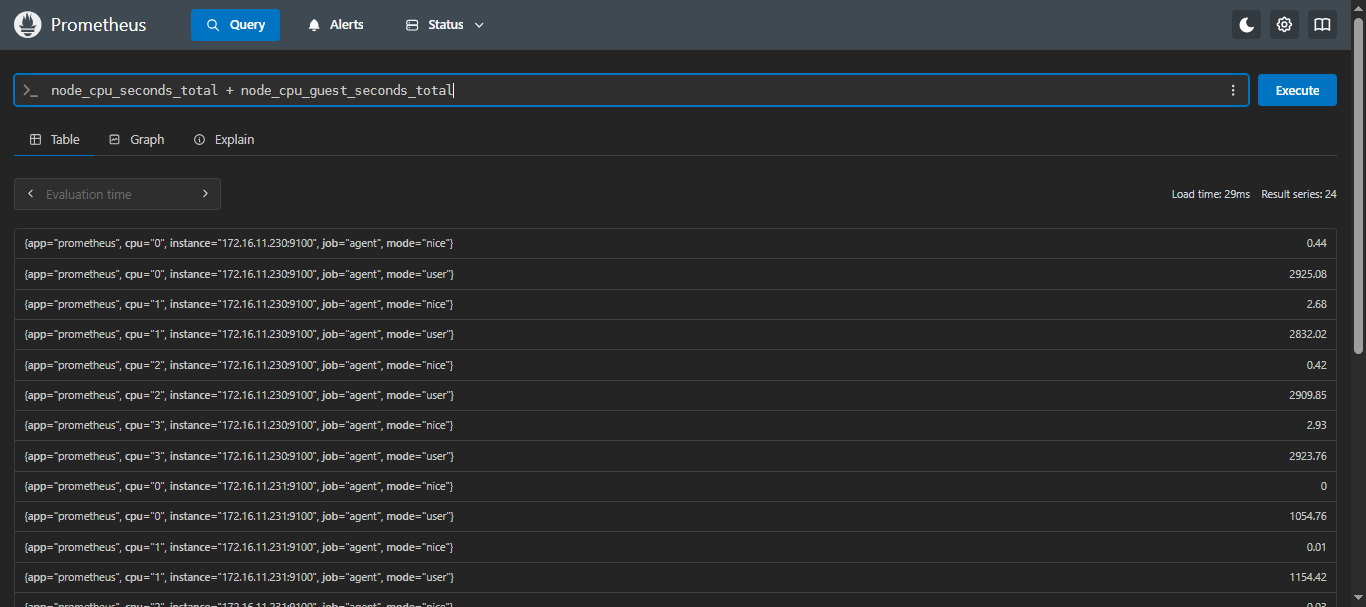
Task: Run the query with Execute
Action: tap(1297, 90)
